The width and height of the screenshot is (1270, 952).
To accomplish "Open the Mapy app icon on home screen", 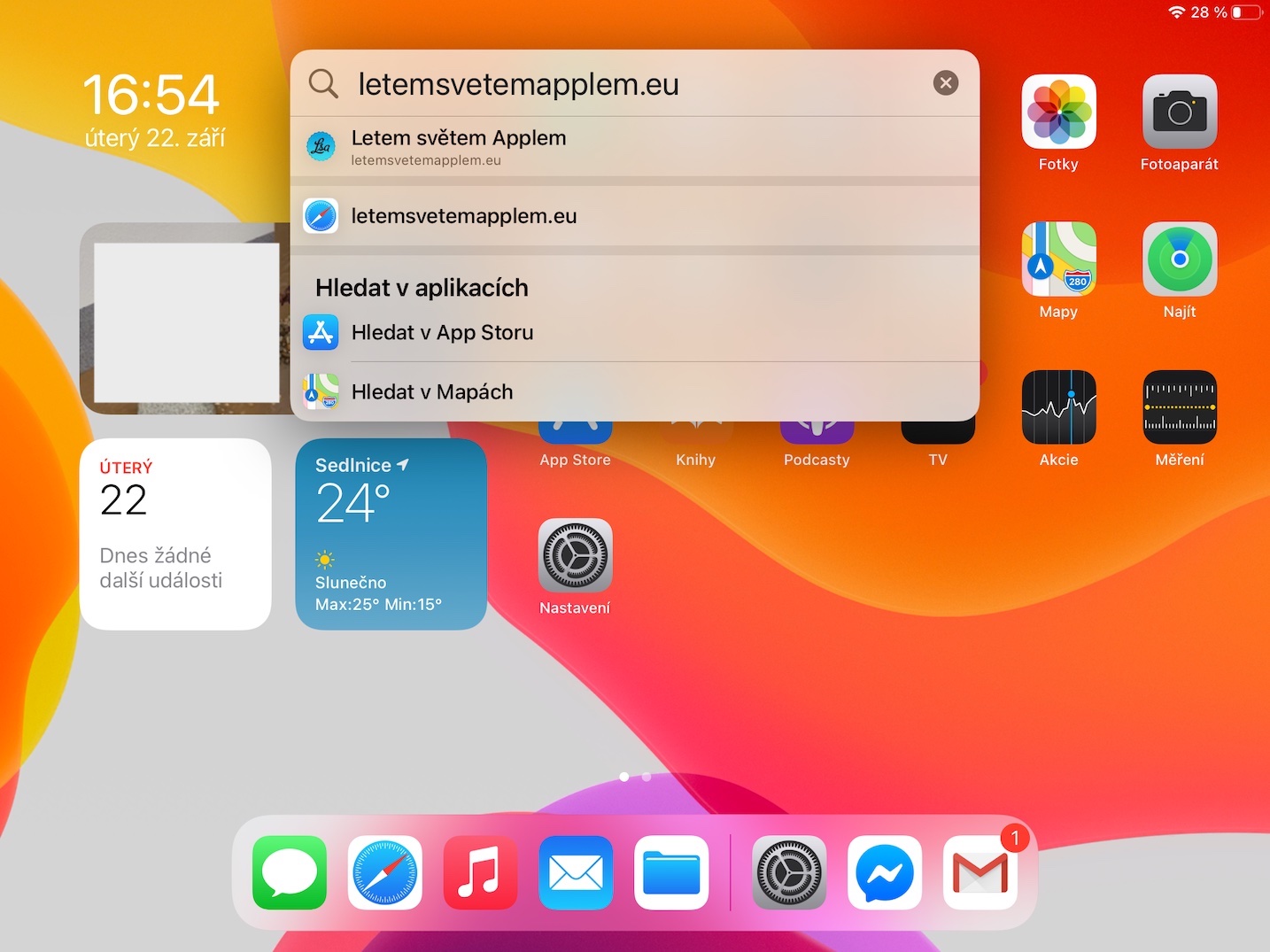I will [x=1058, y=259].
